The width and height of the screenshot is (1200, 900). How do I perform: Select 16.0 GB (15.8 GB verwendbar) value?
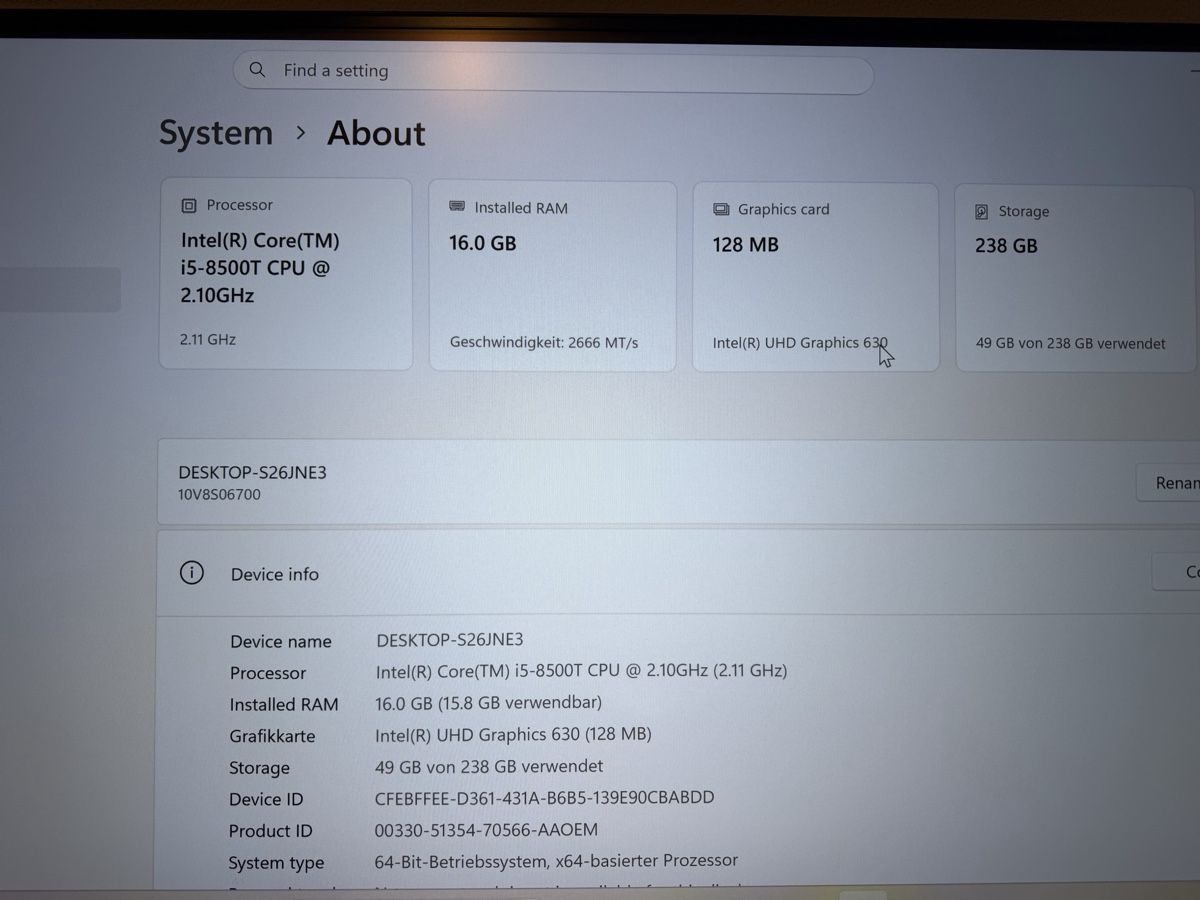[x=488, y=702]
